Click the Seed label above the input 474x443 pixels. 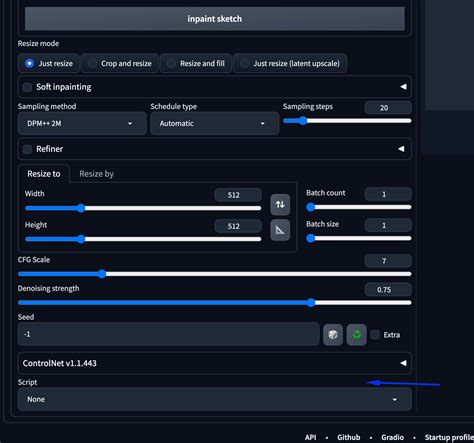[x=26, y=317]
